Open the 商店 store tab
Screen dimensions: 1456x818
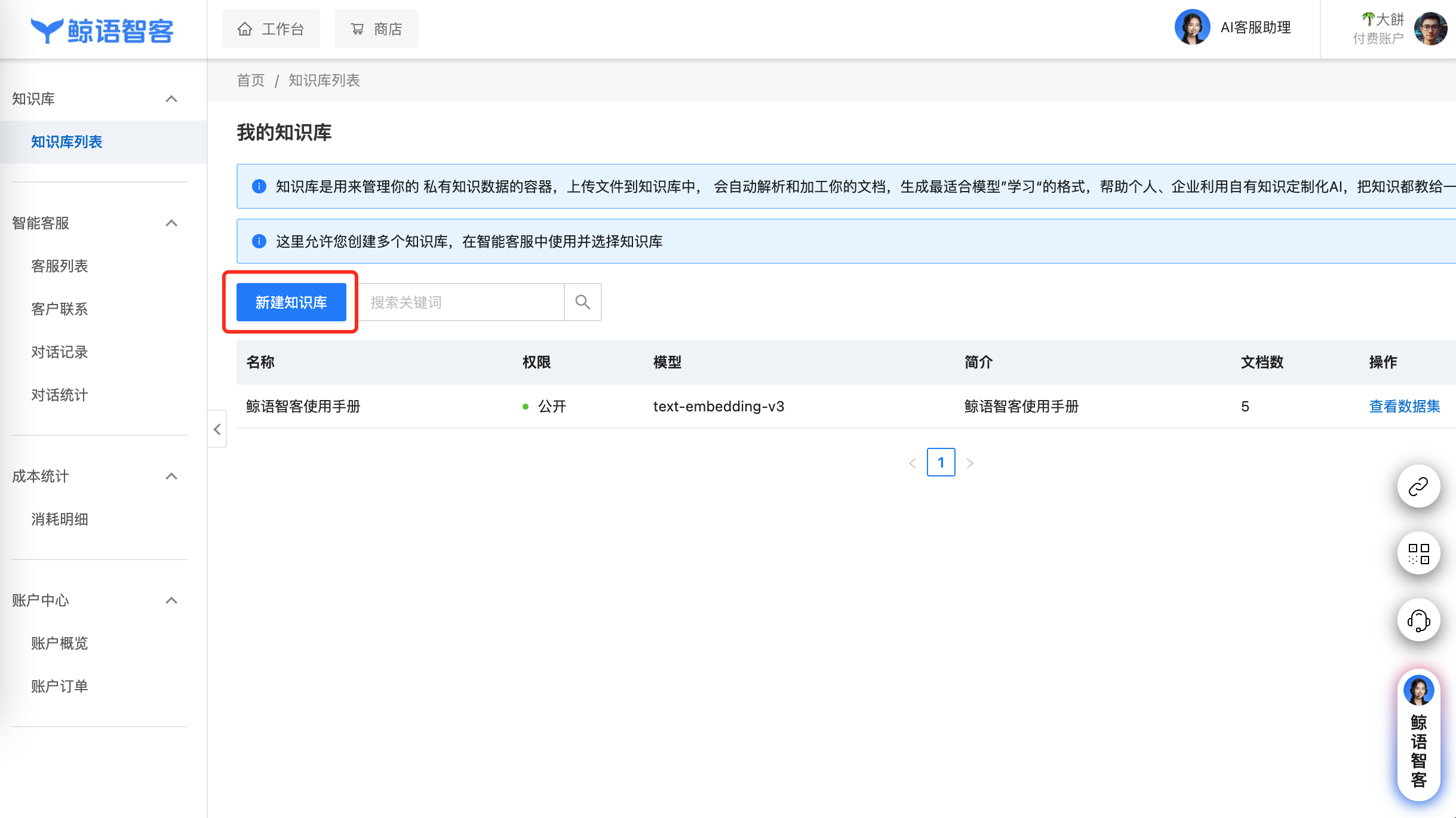pos(376,29)
